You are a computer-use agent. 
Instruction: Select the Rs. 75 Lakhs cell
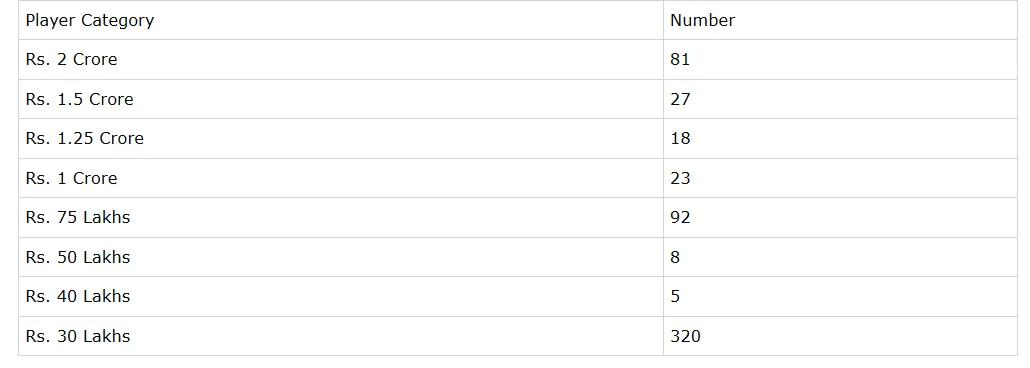click(x=340, y=218)
